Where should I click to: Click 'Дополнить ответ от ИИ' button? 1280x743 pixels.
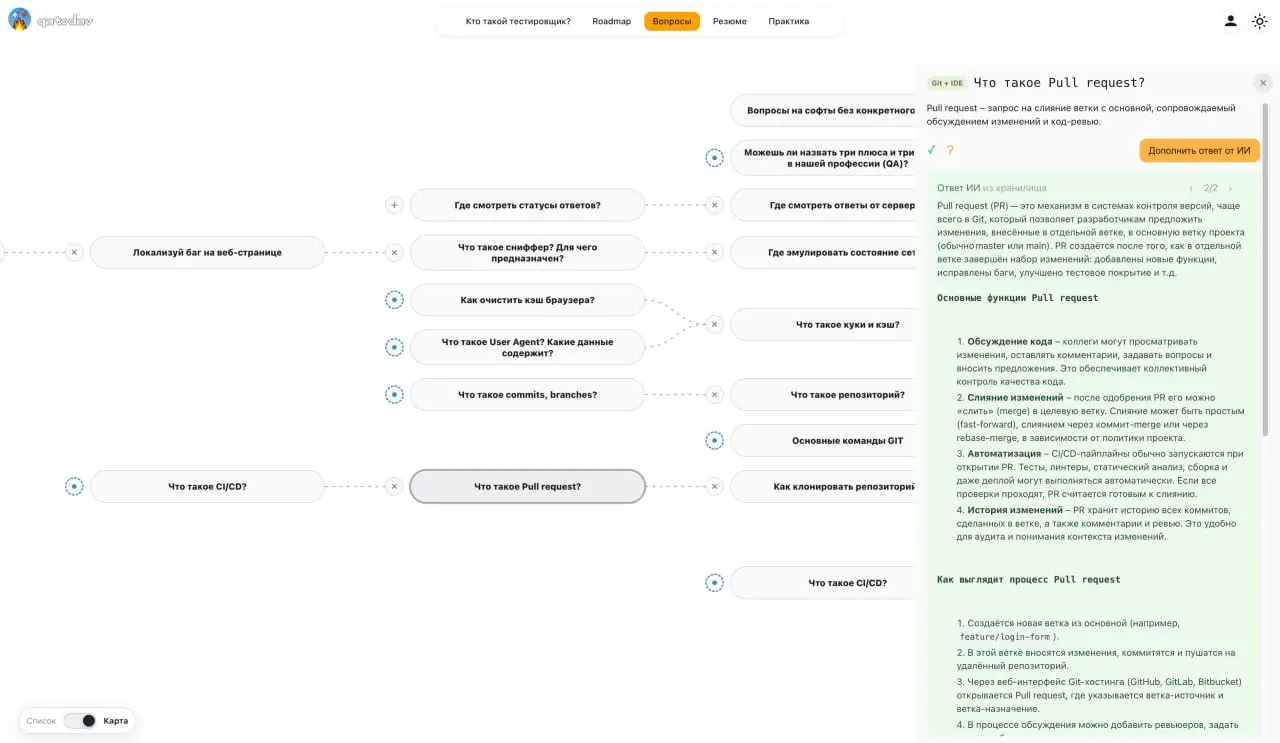pos(1199,150)
